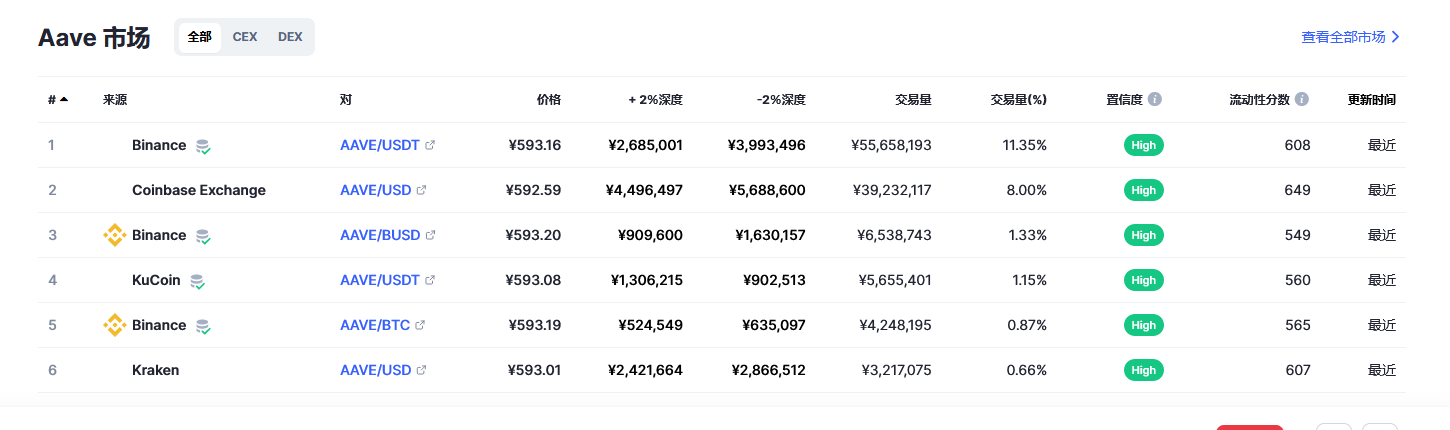Click Binance logo in AAVE/BTC row
Screen dimensions: 1450x430
(x=115, y=325)
